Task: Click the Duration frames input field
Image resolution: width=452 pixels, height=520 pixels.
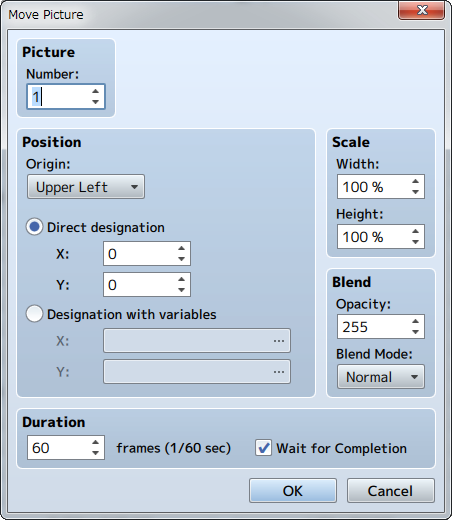Action: point(58,448)
